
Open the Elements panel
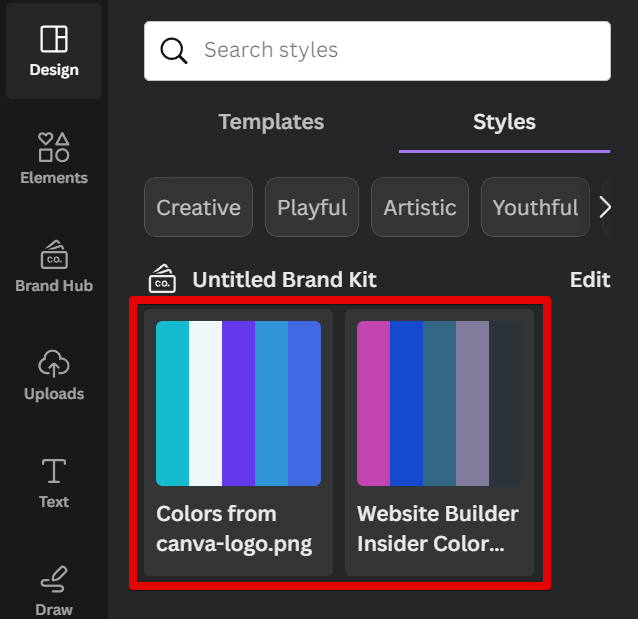pyautogui.click(x=54, y=159)
